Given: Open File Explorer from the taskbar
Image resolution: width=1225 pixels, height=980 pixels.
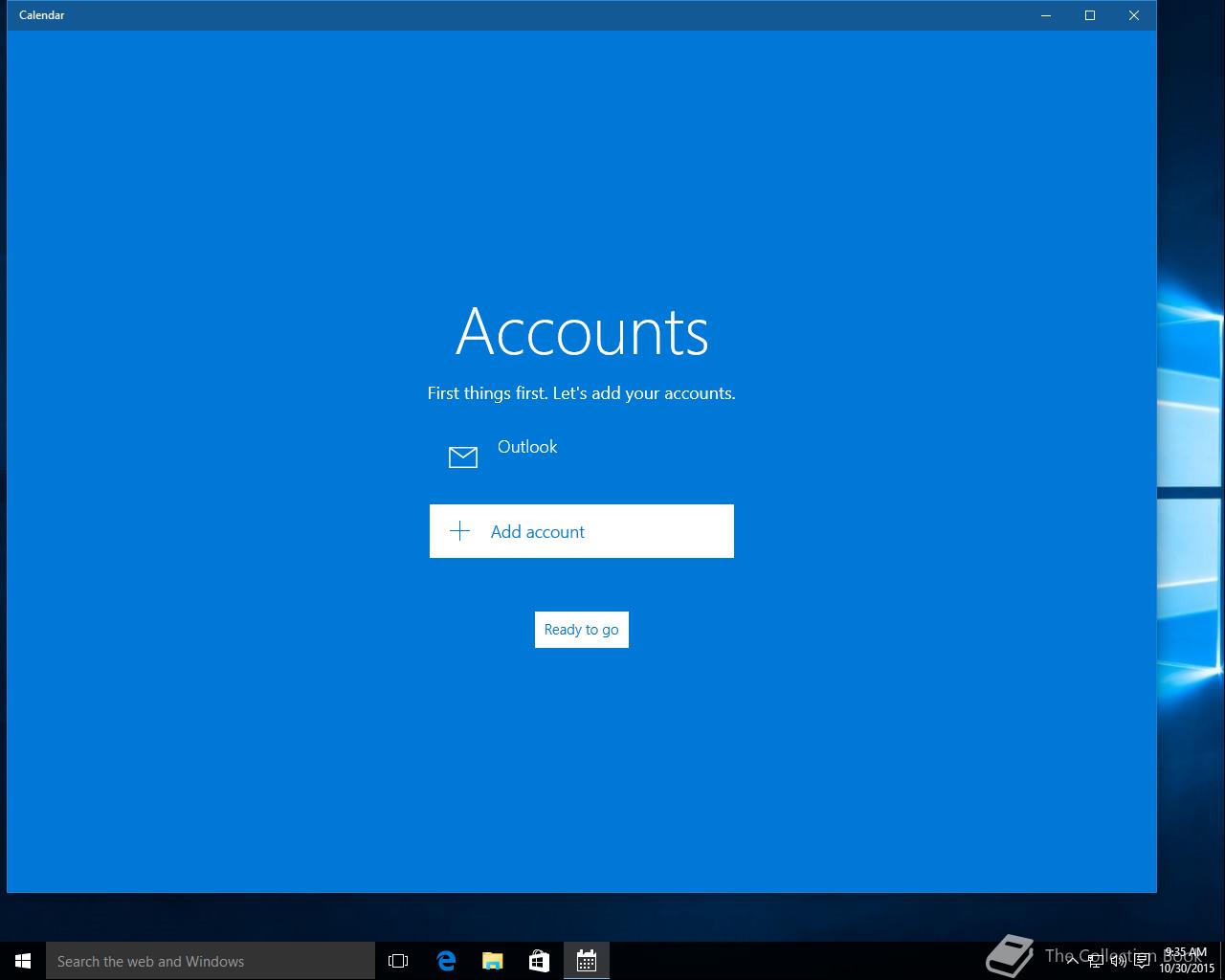Looking at the screenshot, I should point(493,961).
